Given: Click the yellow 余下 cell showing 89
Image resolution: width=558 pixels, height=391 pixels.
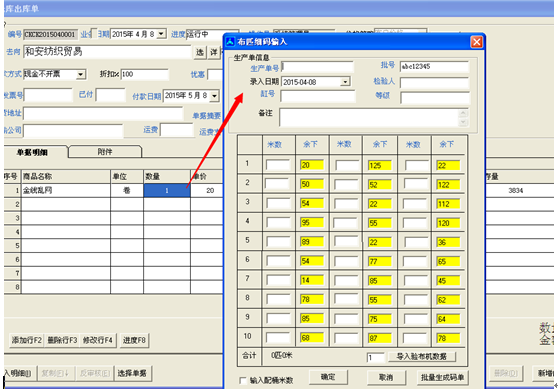Looking at the screenshot, I should [312, 242].
